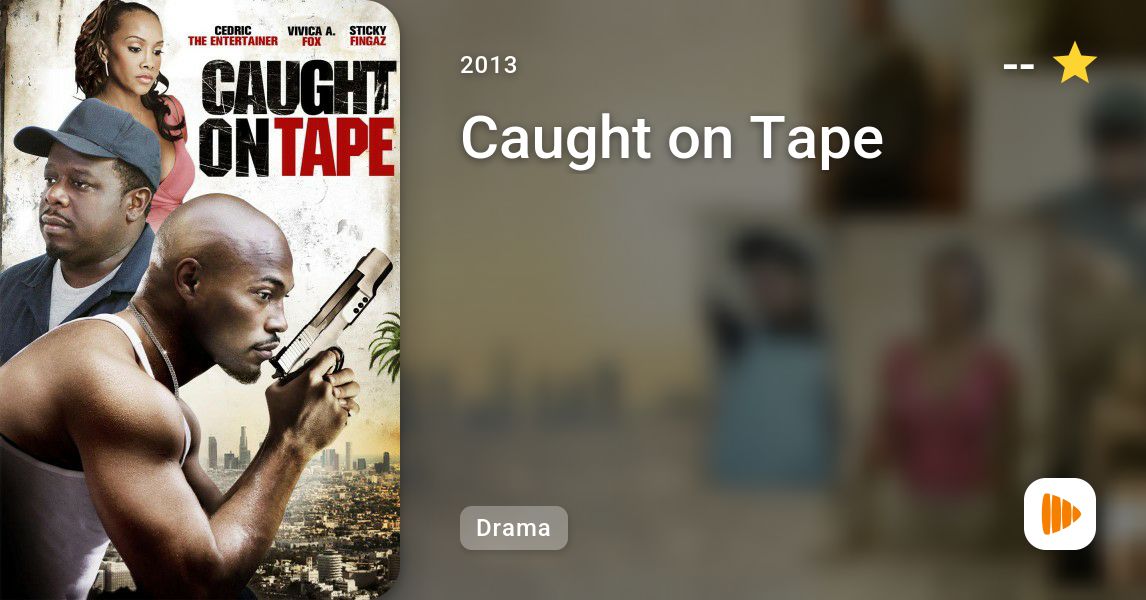Click the Caught on Tape title heading

click(672, 137)
